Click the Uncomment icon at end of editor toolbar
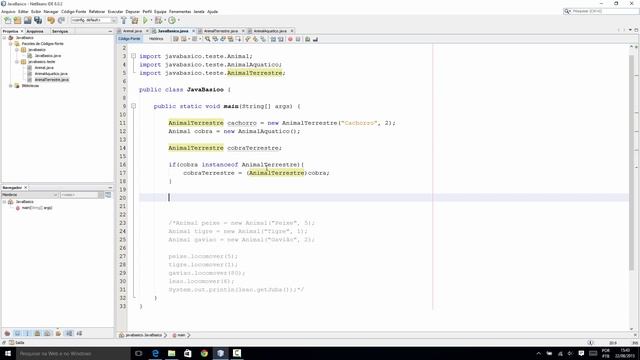Viewport: 640px width, 360px height. coord(316,39)
